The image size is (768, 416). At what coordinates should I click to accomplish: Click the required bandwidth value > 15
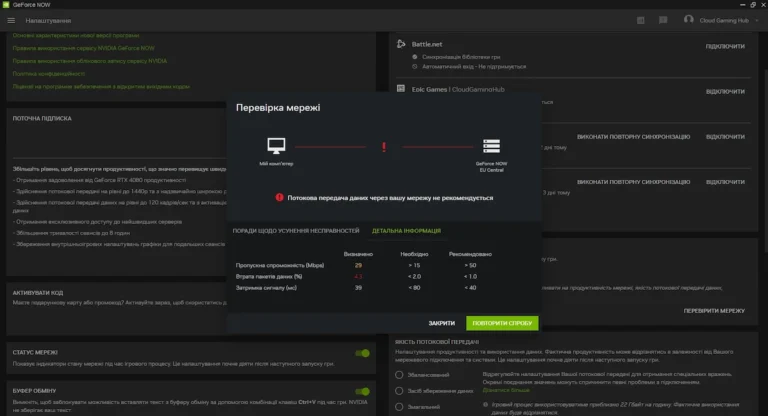click(414, 265)
